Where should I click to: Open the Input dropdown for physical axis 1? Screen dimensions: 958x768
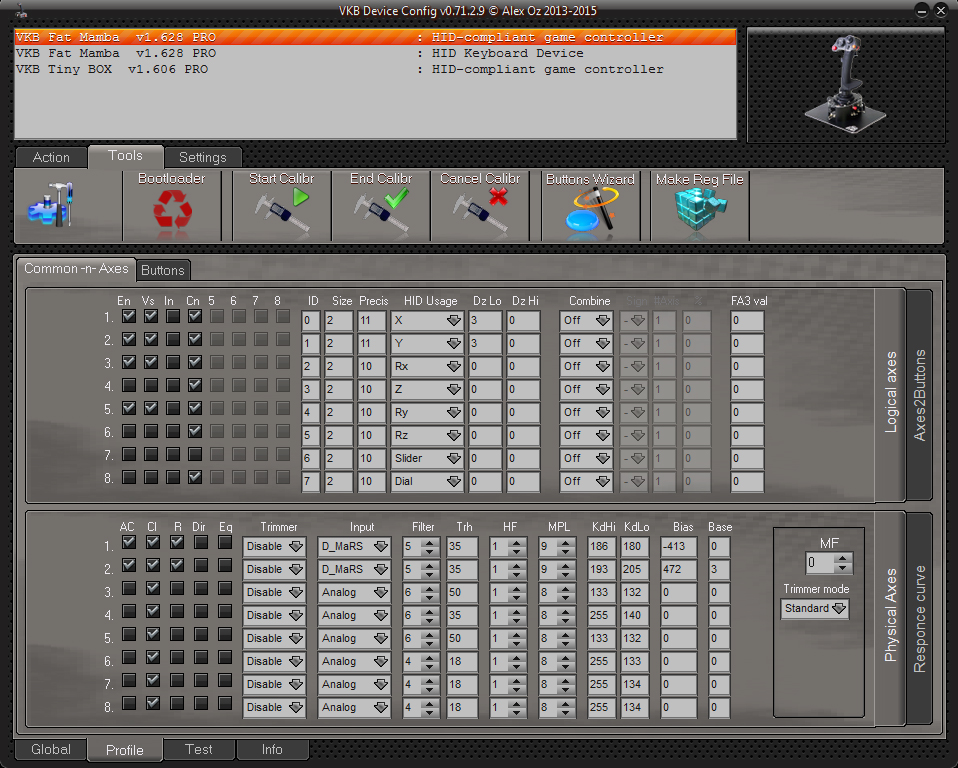pyautogui.click(x=354, y=546)
